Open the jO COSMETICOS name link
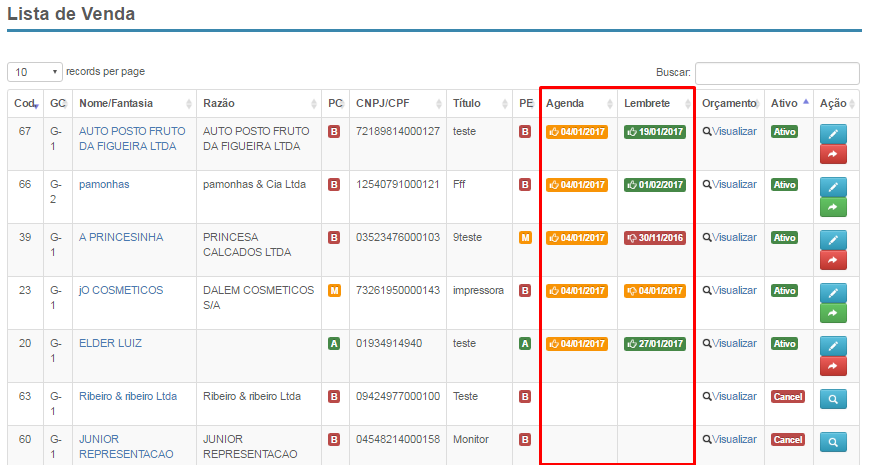The image size is (870, 465). click(x=120, y=290)
